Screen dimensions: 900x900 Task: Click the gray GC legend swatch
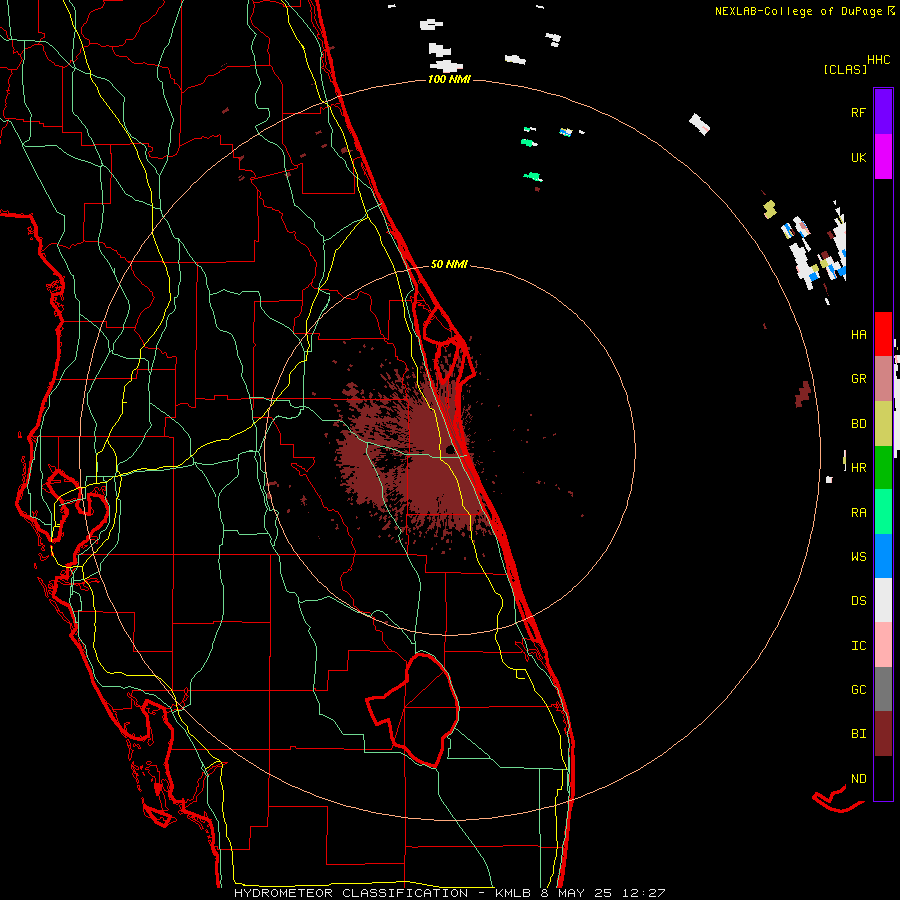(883, 689)
